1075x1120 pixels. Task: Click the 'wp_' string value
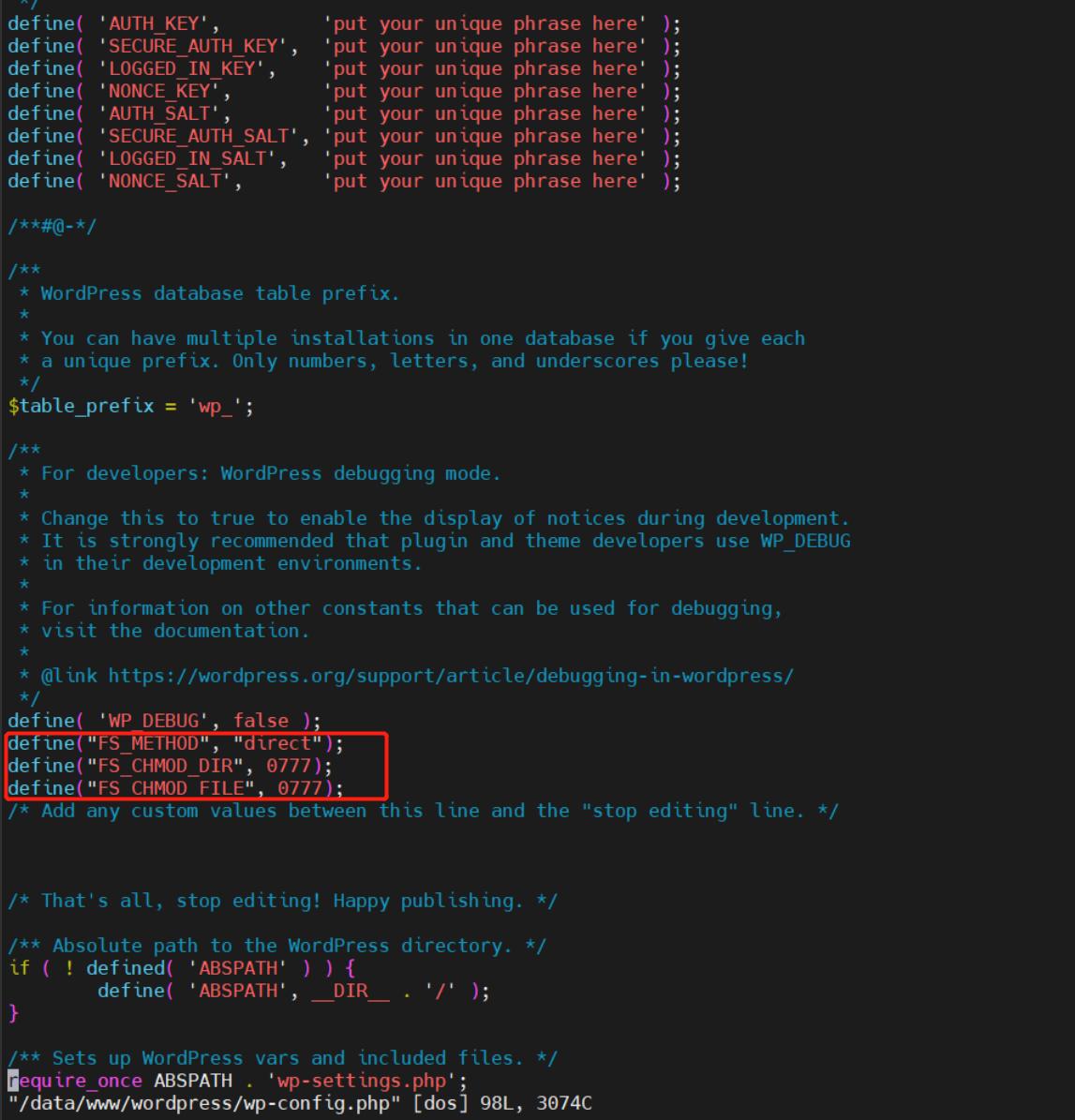tap(215, 407)
